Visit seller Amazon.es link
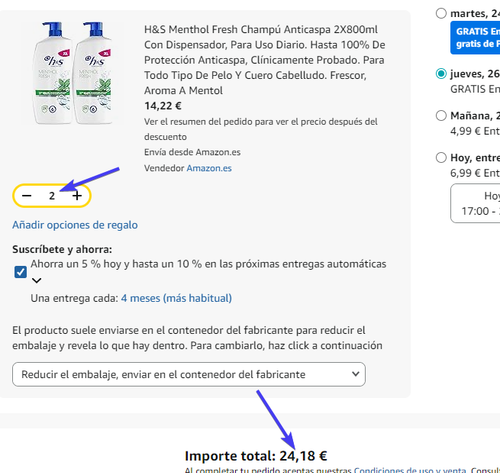Viewport: 500px width, 473px height. 209,168
